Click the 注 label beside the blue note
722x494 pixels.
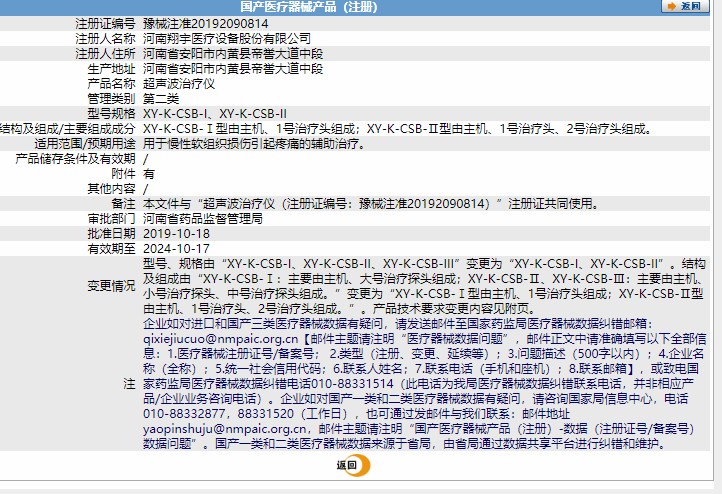coord(129,384)
